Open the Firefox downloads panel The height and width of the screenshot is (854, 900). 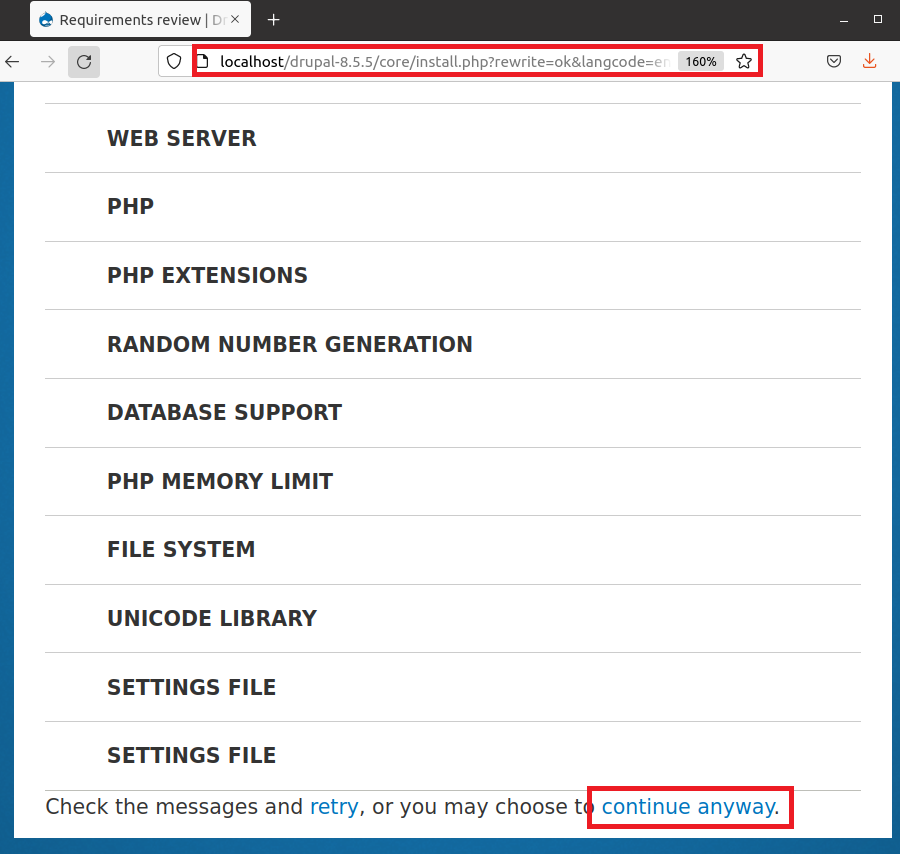click(869, 62)
